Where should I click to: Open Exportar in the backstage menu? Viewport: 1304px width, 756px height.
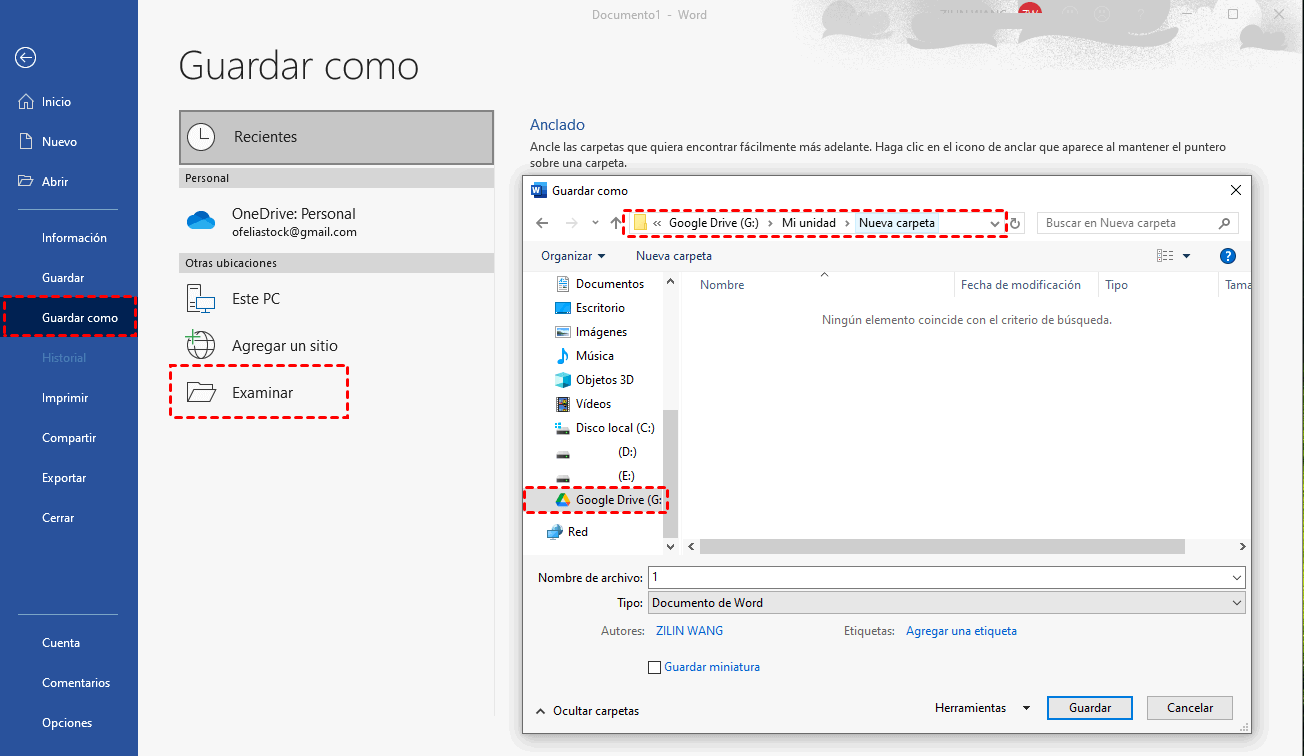pos(64,478)
